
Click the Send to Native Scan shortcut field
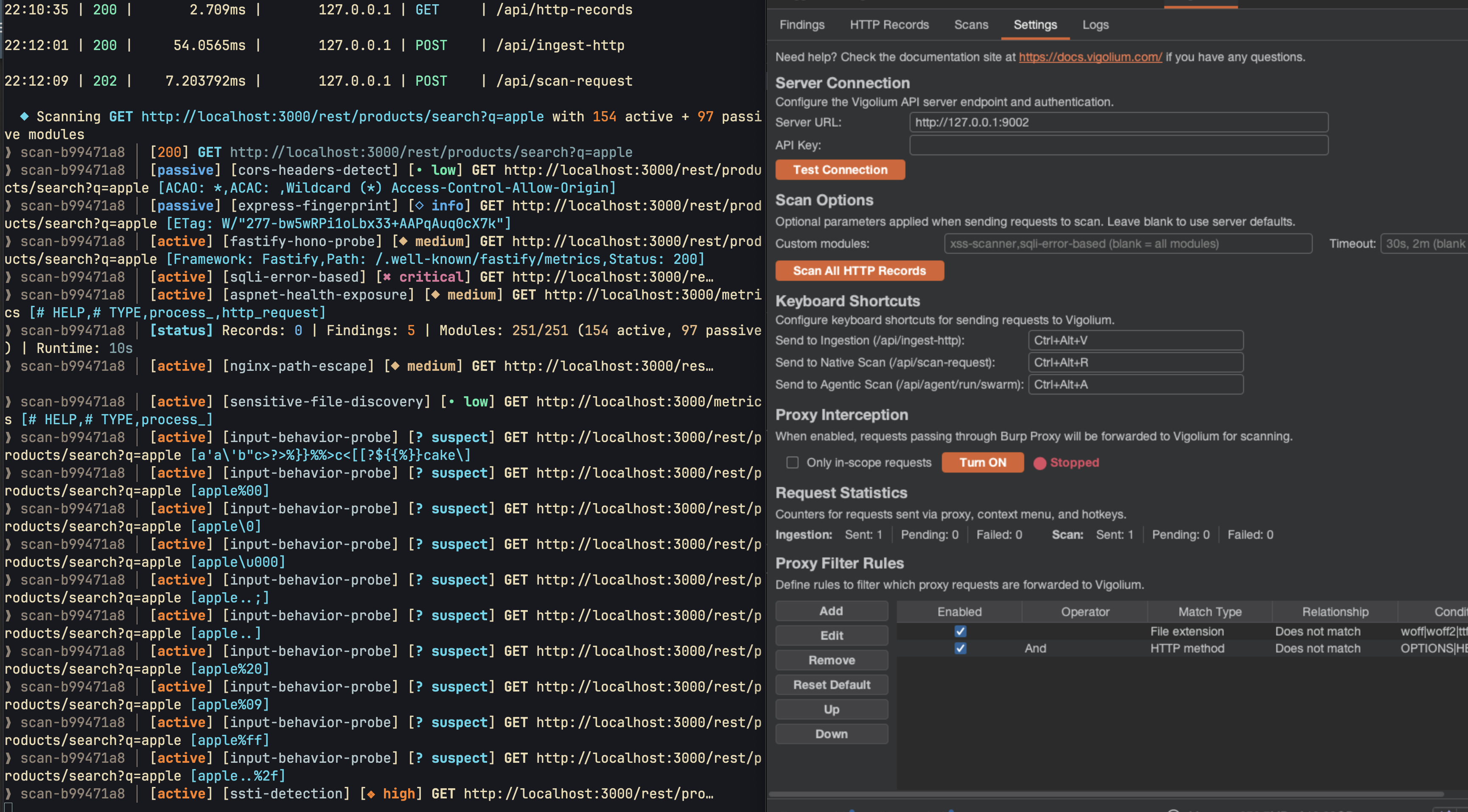pyautogui.click(x=1135, y=362)
